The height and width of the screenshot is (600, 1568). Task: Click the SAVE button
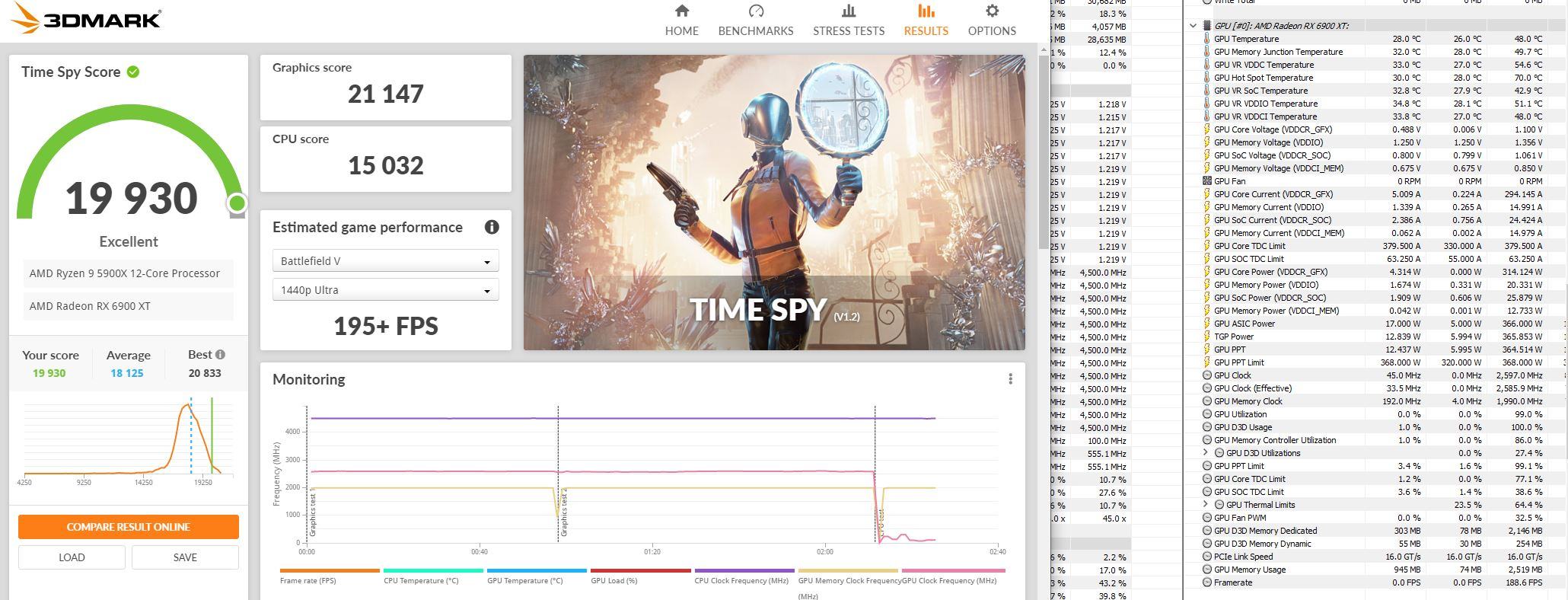(185, 557)
